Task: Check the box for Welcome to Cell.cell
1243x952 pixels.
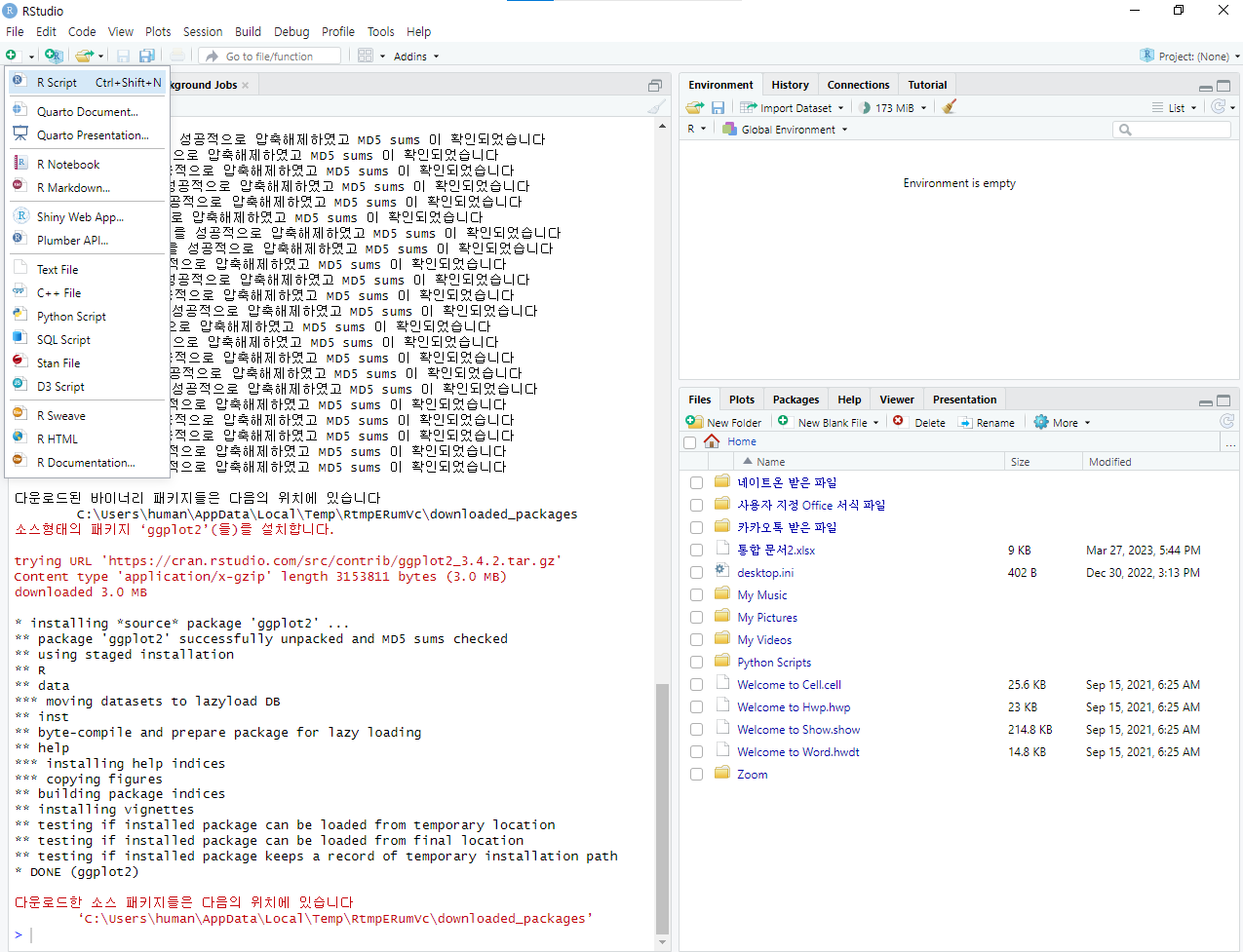Action: point(696,685)
